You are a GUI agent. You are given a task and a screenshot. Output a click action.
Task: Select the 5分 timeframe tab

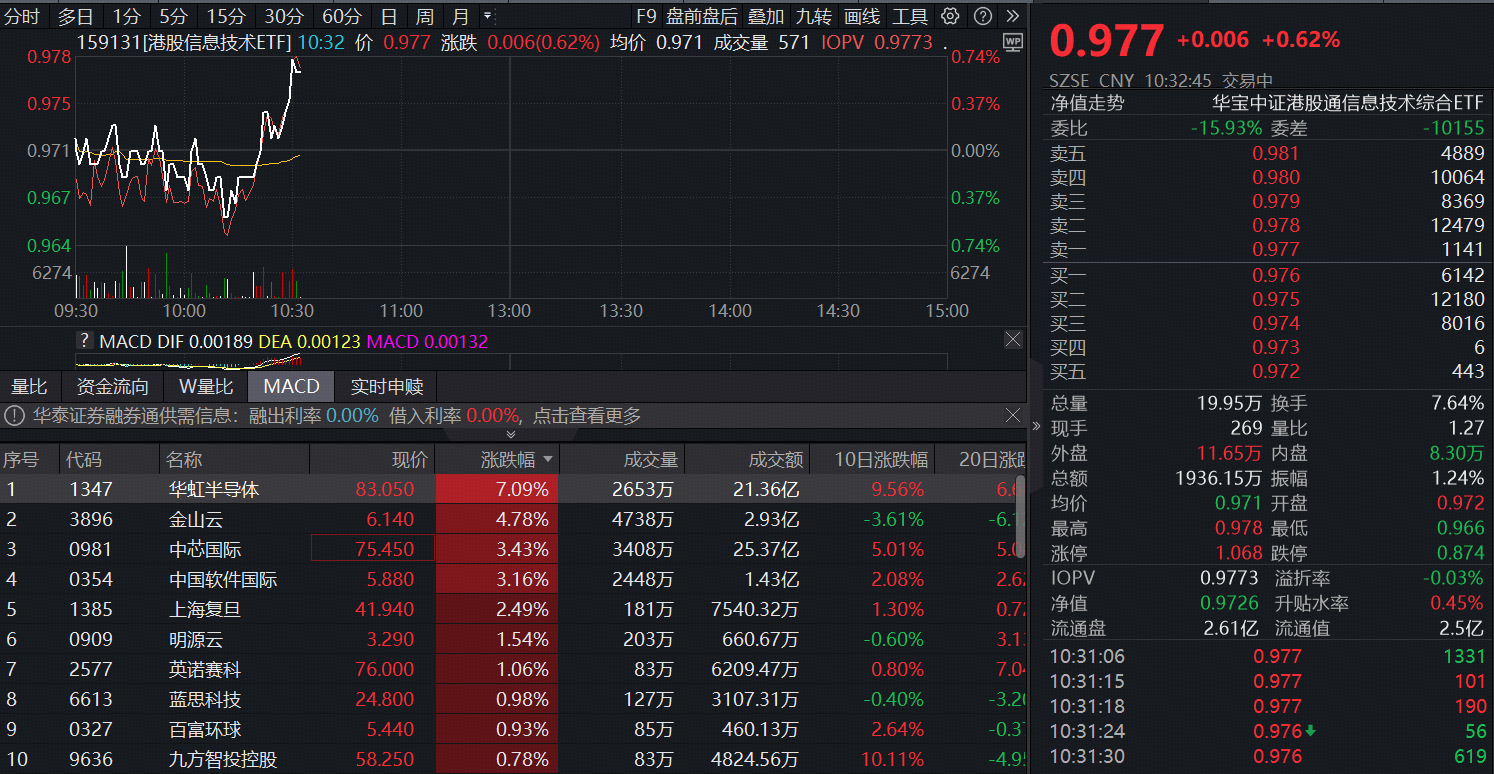173,16
